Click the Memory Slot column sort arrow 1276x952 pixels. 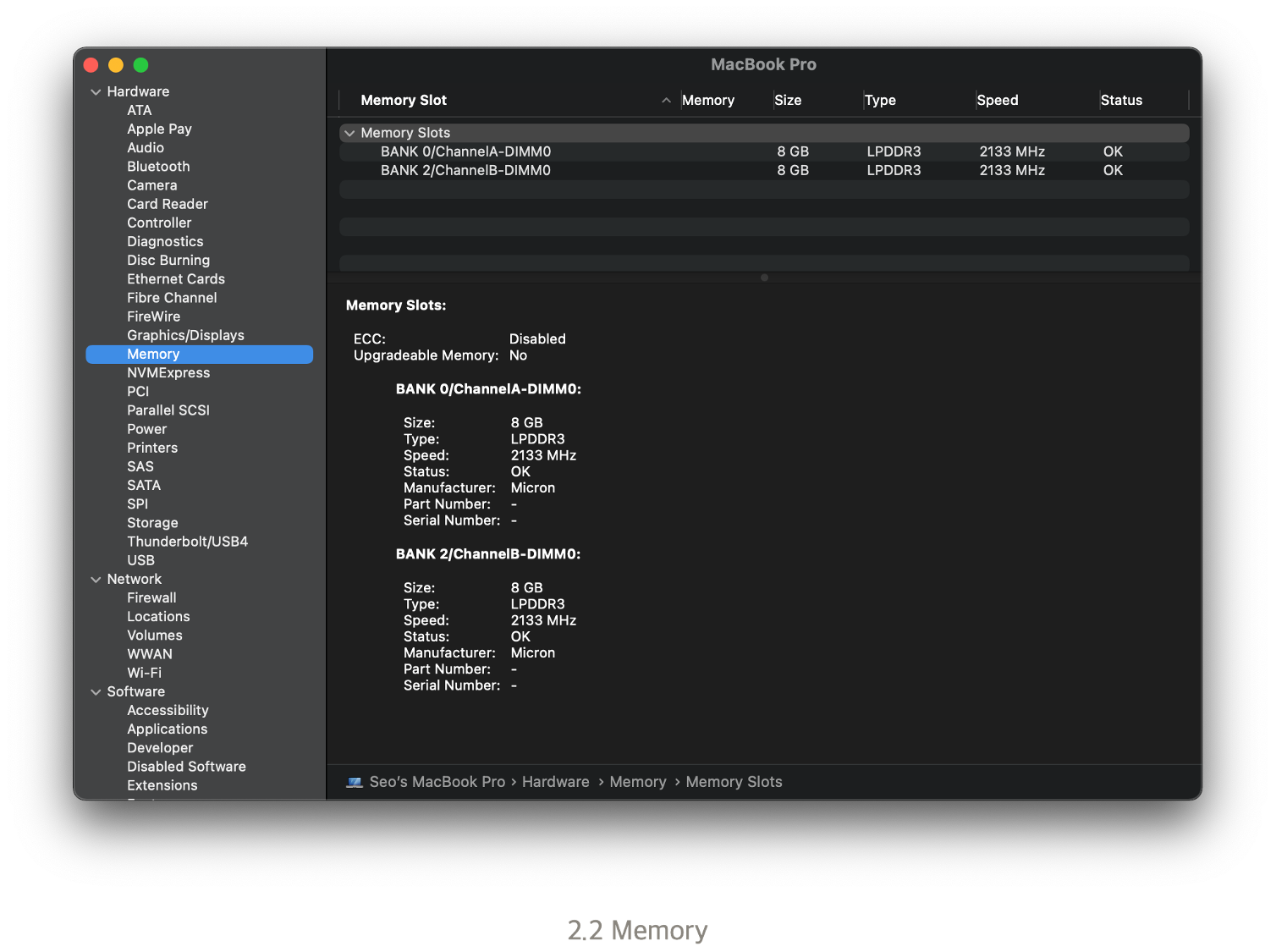tap(667, 101)
